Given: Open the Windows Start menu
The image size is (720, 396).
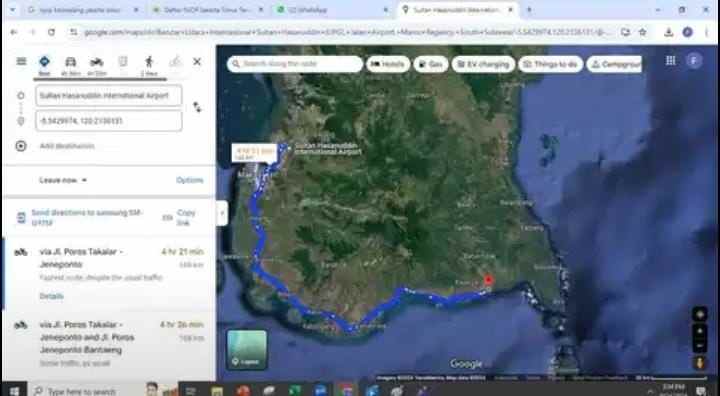Looking at the screenshot, I should pos(14,390).
